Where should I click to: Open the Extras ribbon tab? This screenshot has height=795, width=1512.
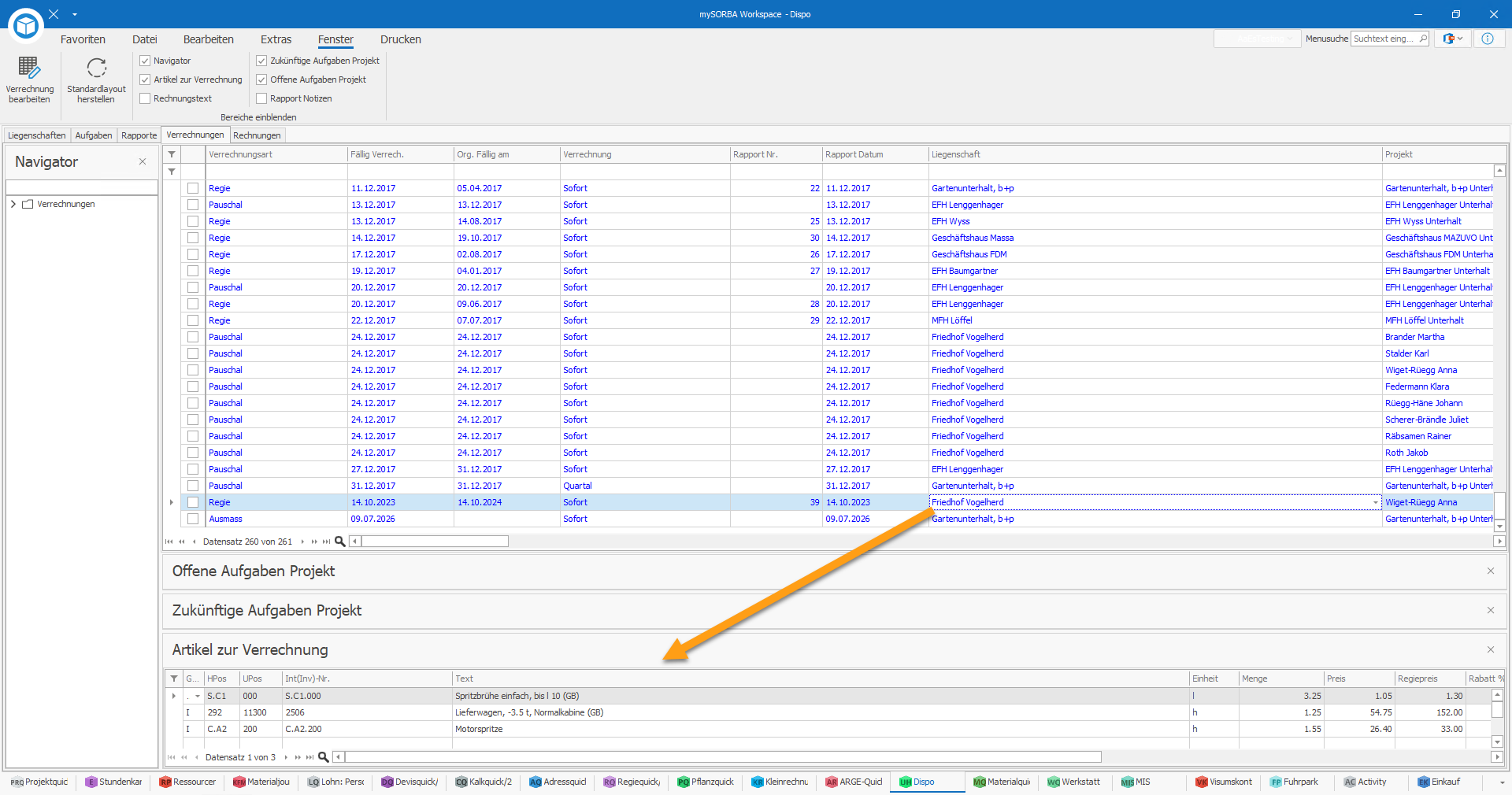pos(276,39)
